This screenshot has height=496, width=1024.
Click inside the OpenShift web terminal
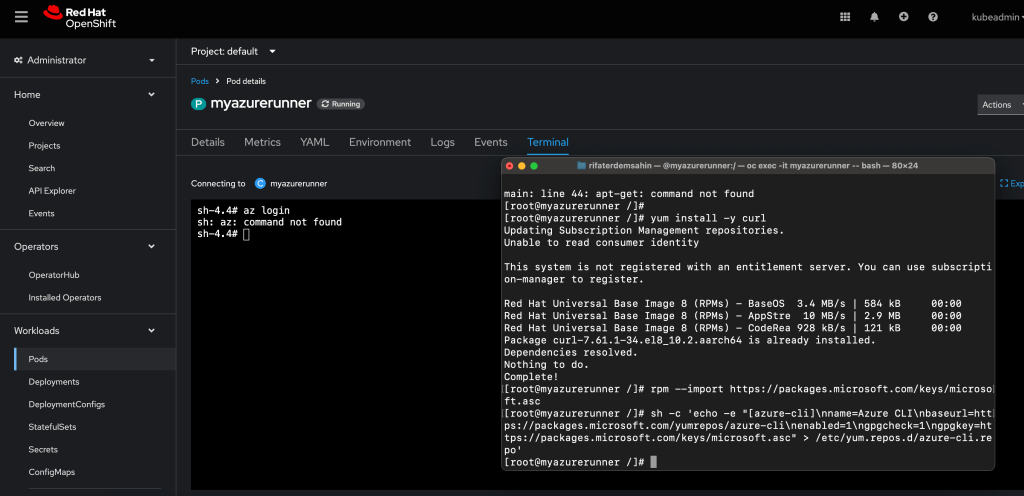point(346,345)
